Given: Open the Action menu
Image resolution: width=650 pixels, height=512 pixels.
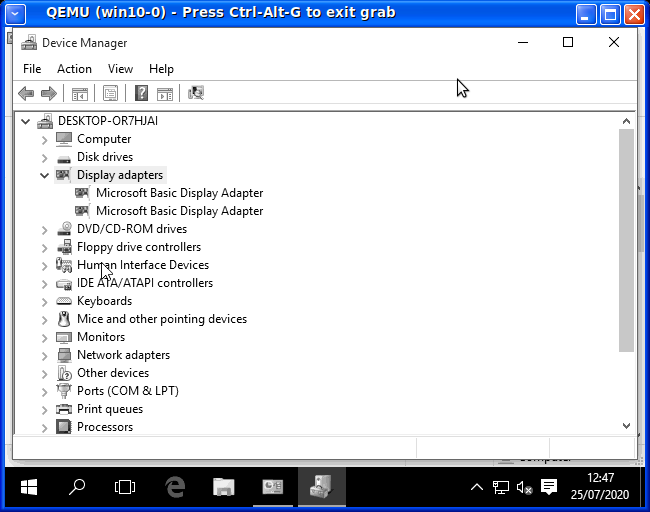Looking at the screenshot, I should 74,69.
